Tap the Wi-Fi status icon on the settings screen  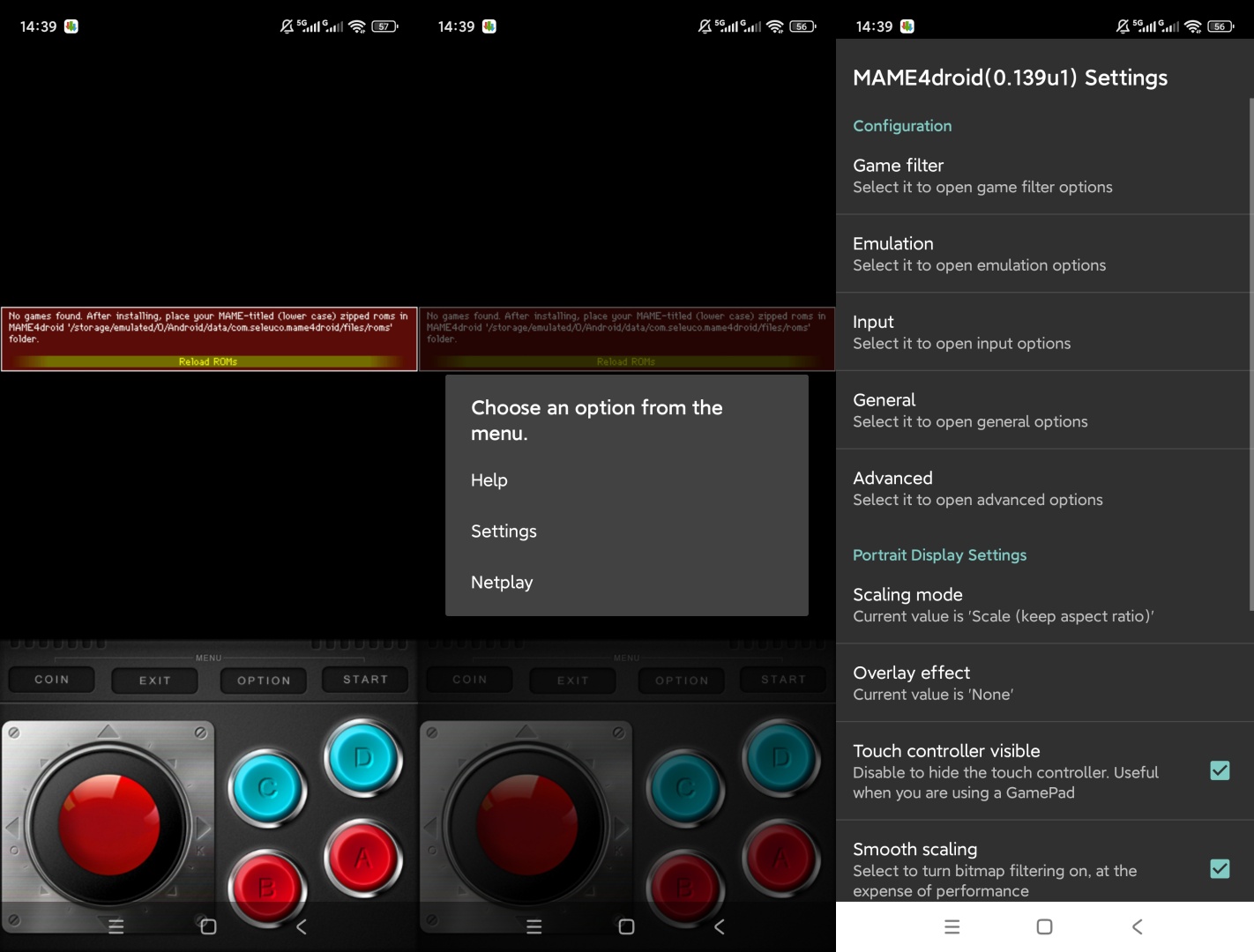1193,26
